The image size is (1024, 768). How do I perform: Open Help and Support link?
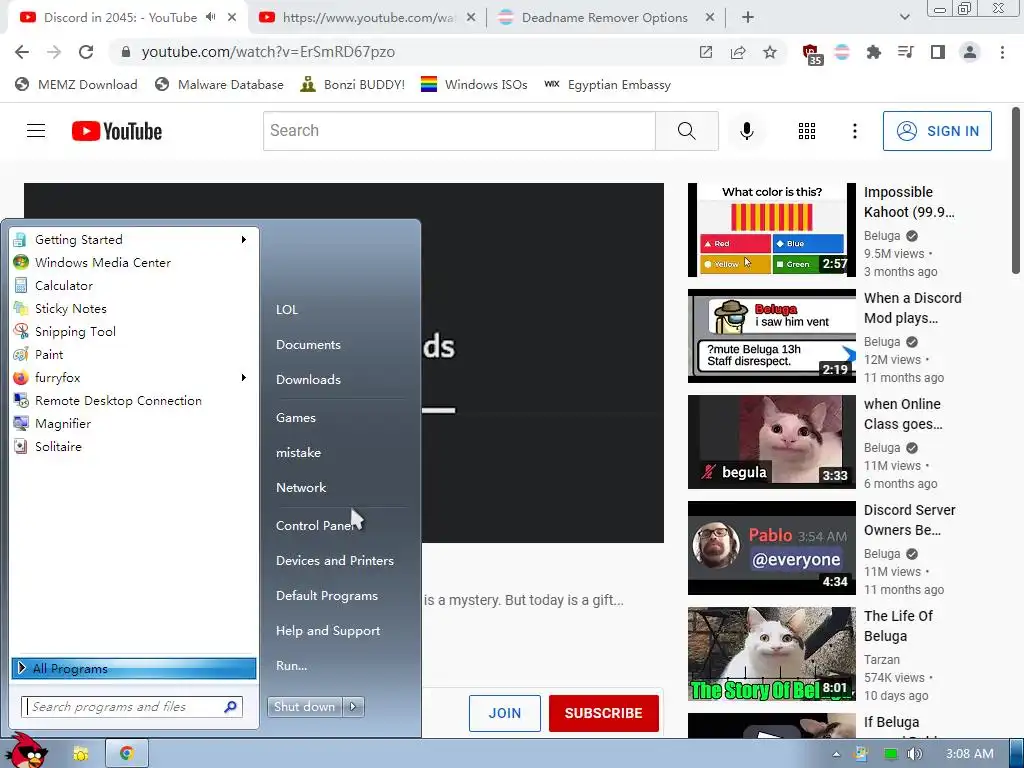click(x=328, y=631)
